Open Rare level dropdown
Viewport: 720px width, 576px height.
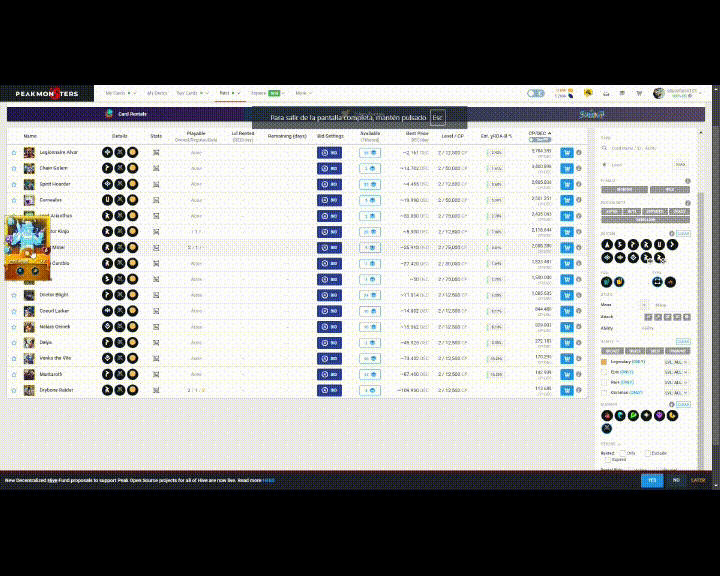pos(677,382)
